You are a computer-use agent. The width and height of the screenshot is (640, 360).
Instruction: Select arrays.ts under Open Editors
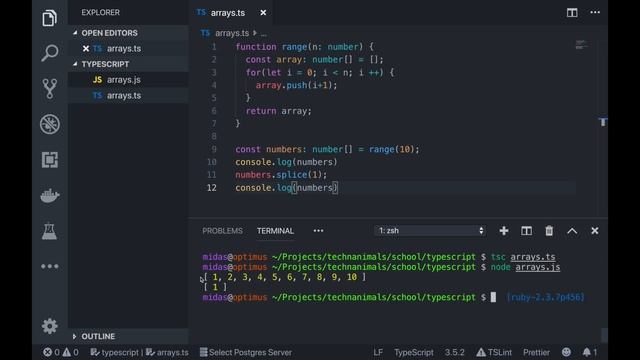pos(124,49)
